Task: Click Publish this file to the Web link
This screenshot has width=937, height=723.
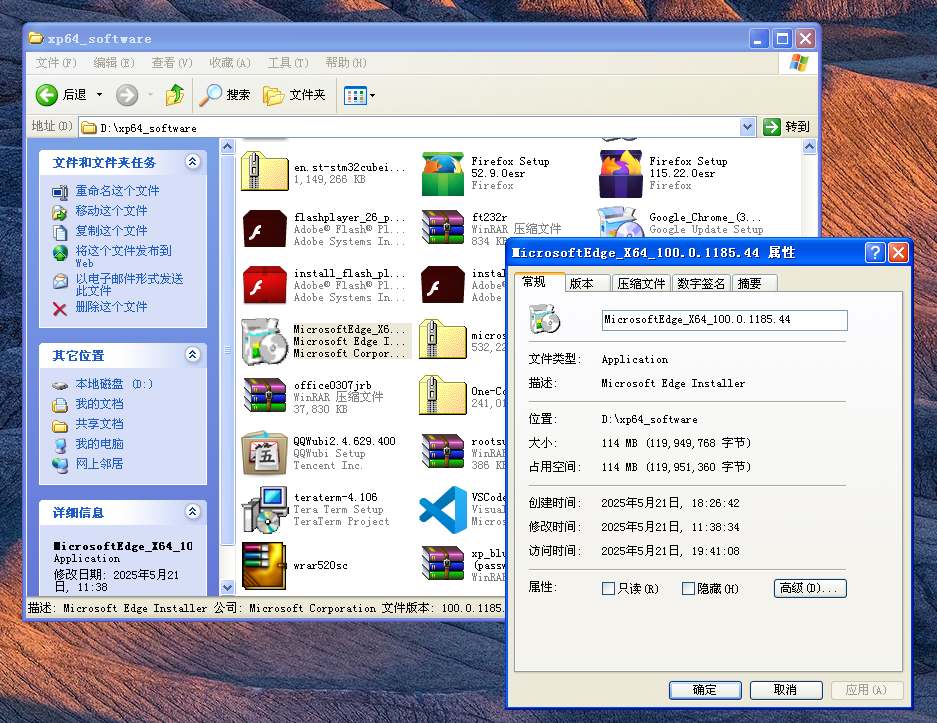Action: (123, 256)
